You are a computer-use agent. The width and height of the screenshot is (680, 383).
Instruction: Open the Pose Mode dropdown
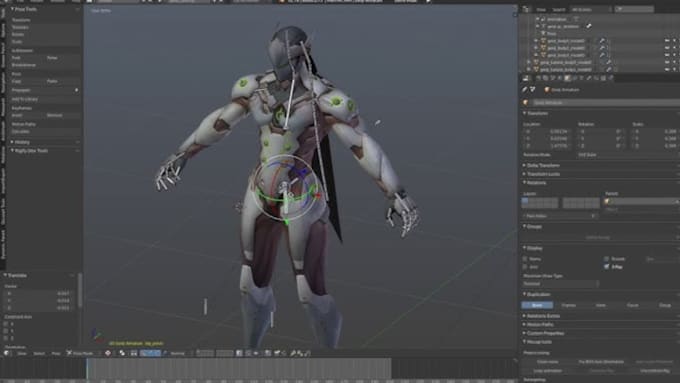(82, 353)
